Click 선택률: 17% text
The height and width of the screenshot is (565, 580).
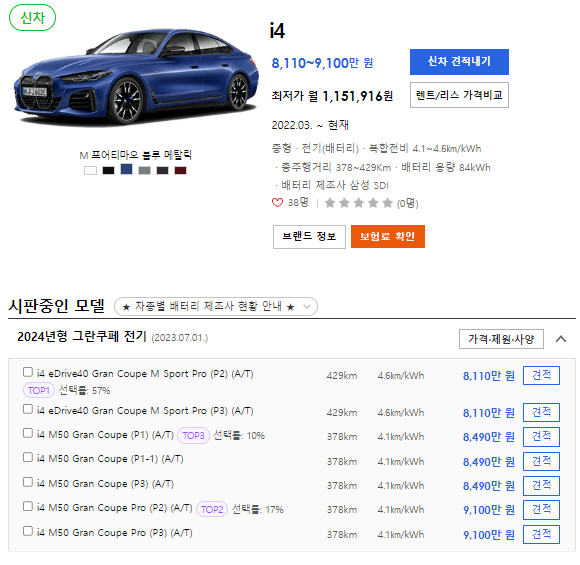coord(258,509)
